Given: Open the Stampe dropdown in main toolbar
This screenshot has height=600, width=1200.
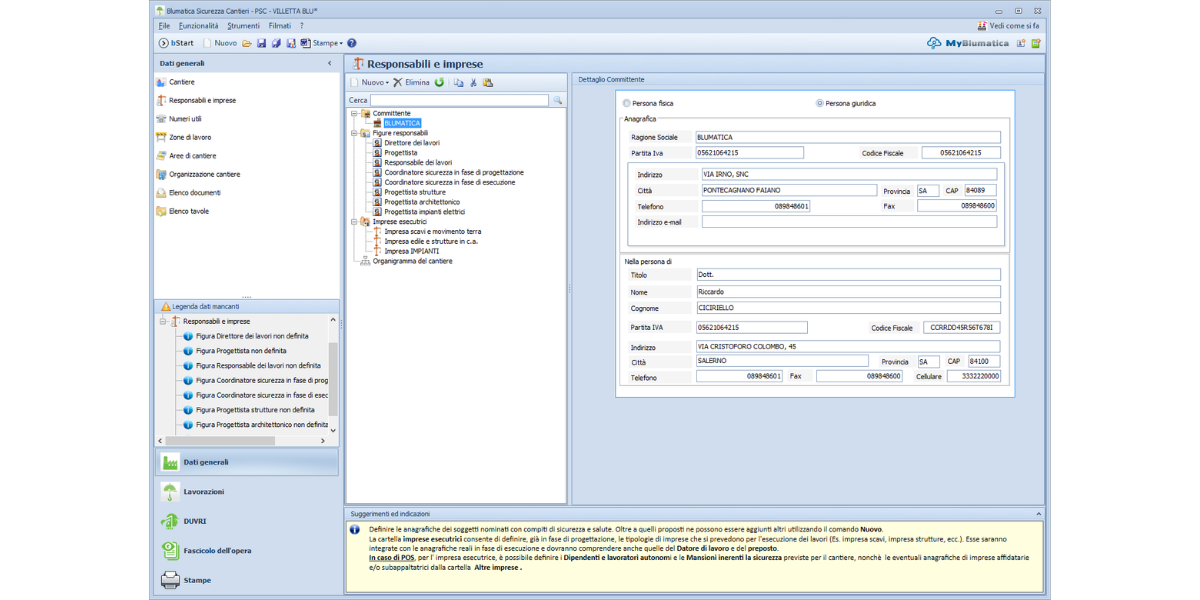Looking at the screenshot, I should click(x=326, y=43).
